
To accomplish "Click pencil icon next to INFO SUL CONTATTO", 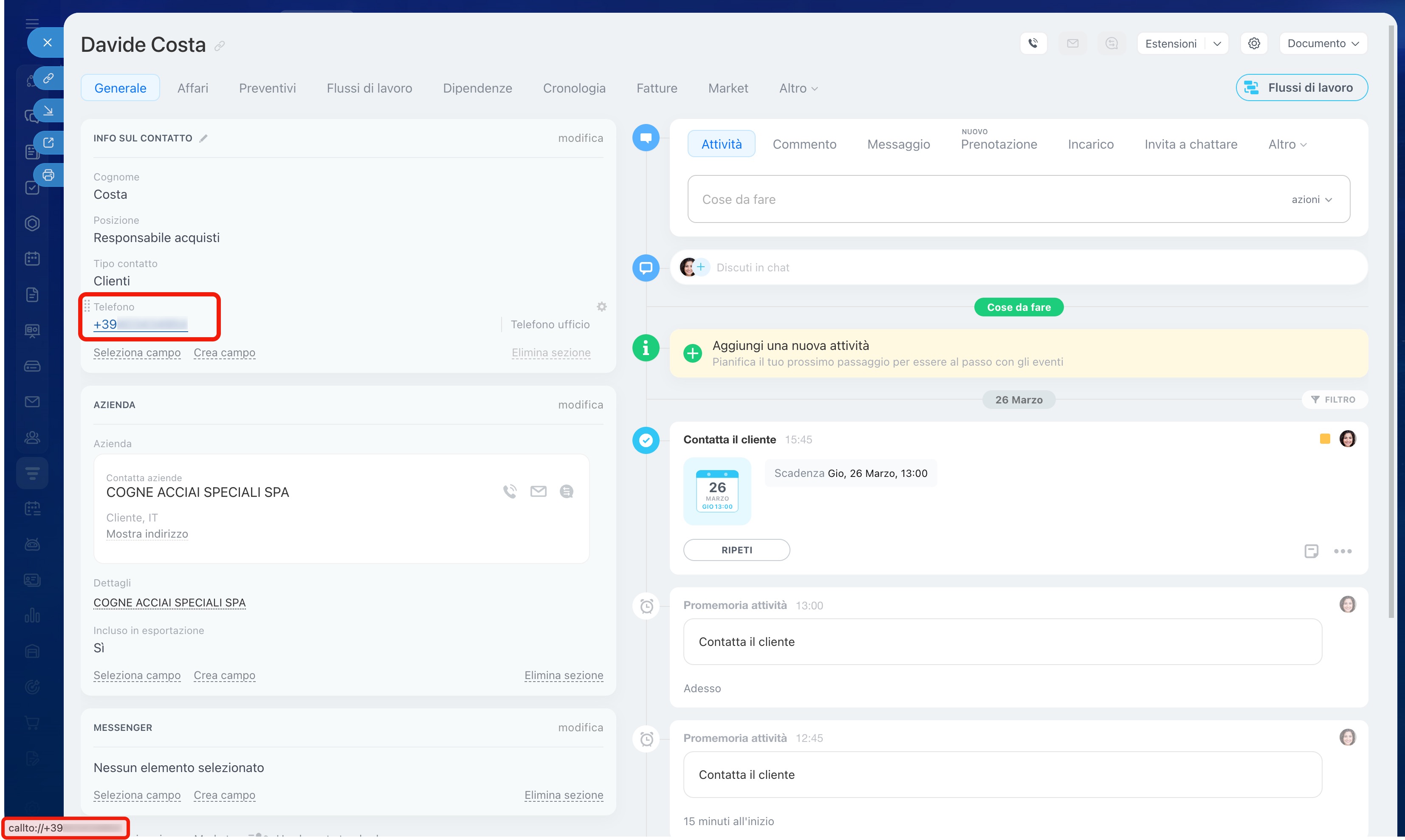I will [204, 138].
